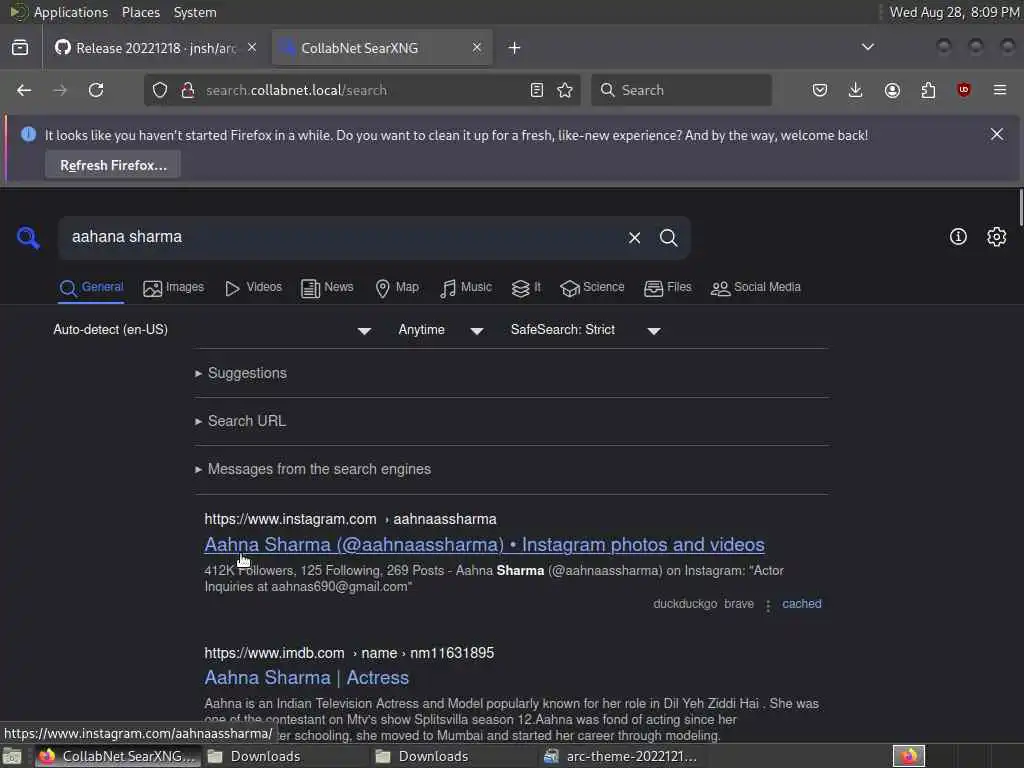This screenshot has height=768, width=1024.
Task: Open the Firefox downloads panel
Action: click(856, 90)
